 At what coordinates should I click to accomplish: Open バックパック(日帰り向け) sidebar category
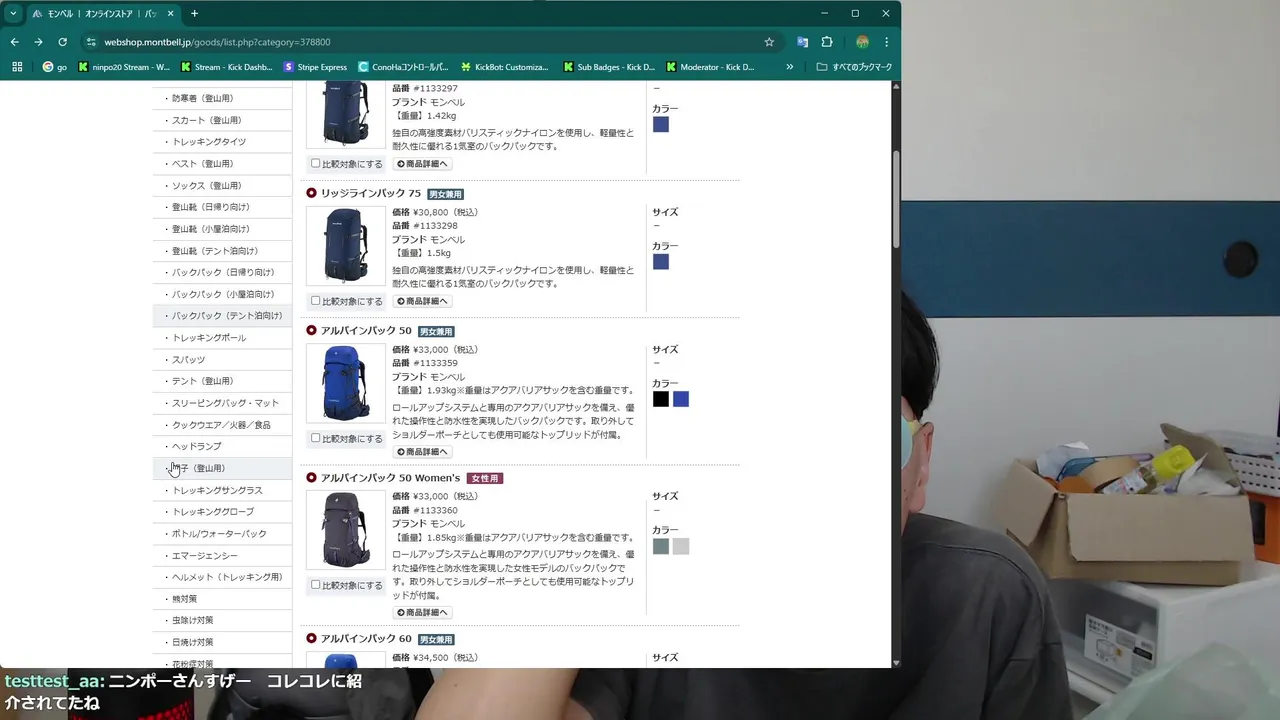click(223, 272)
